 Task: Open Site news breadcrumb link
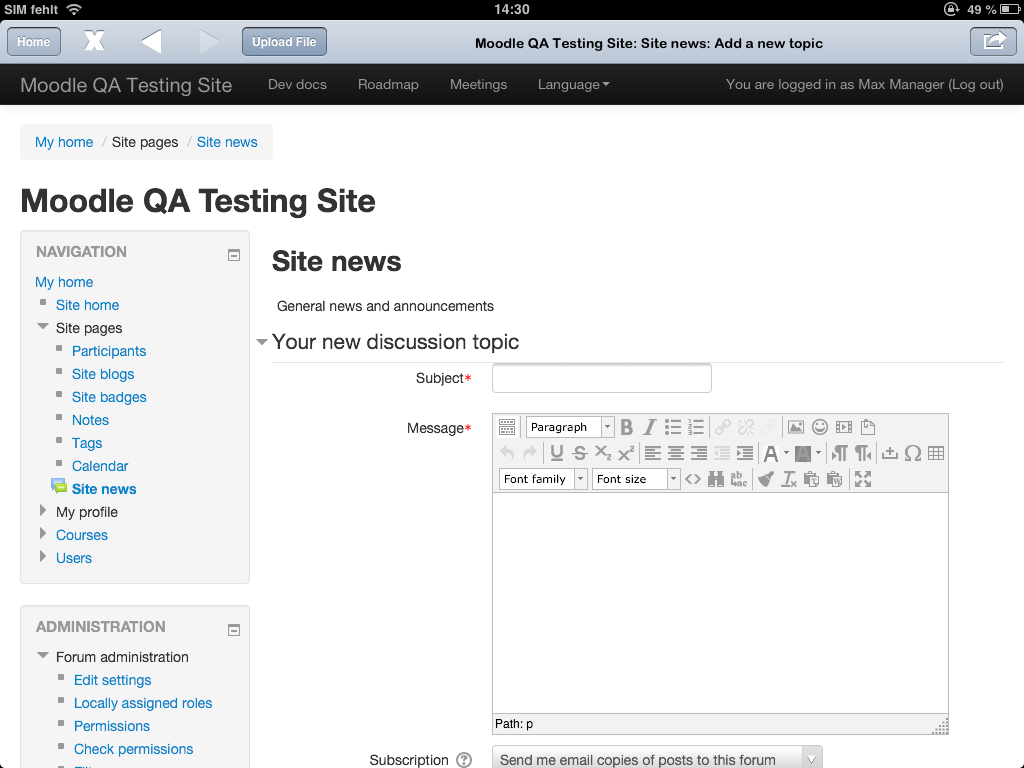(227, 142)
